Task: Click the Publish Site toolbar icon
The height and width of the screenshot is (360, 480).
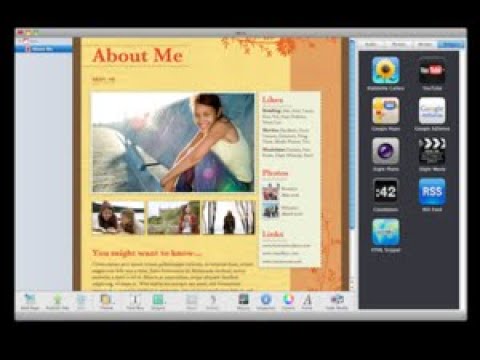Action: coord(57,302)
